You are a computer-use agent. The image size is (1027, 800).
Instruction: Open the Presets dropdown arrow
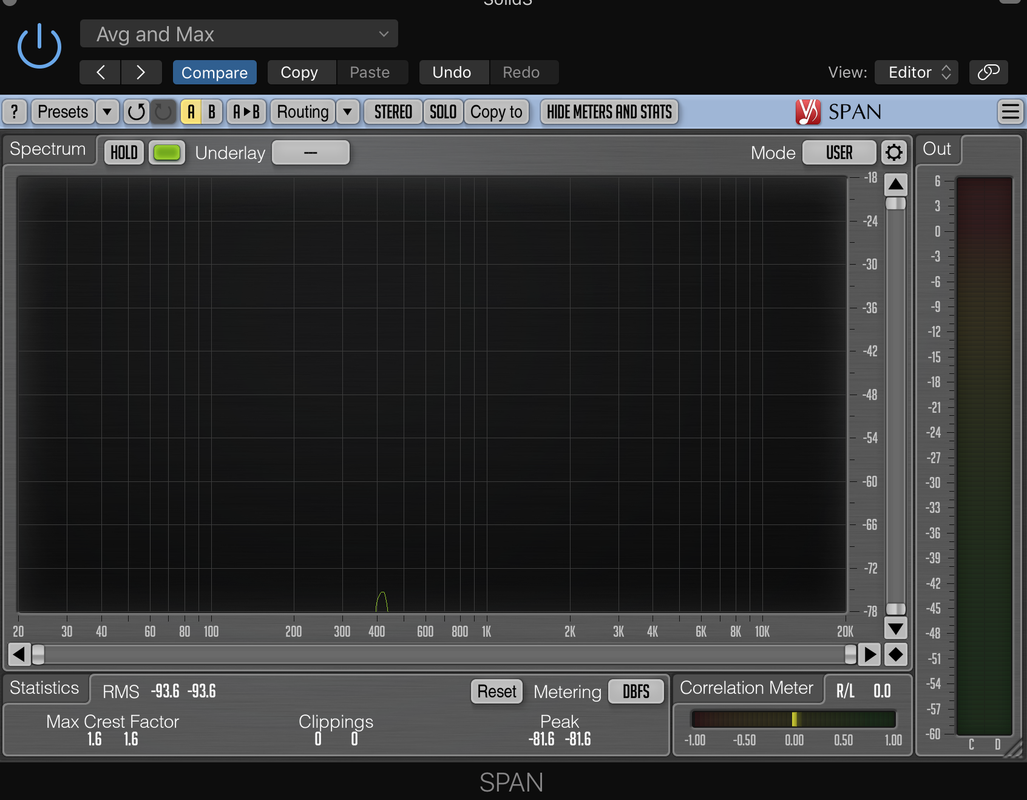click(x=107, y=112)
